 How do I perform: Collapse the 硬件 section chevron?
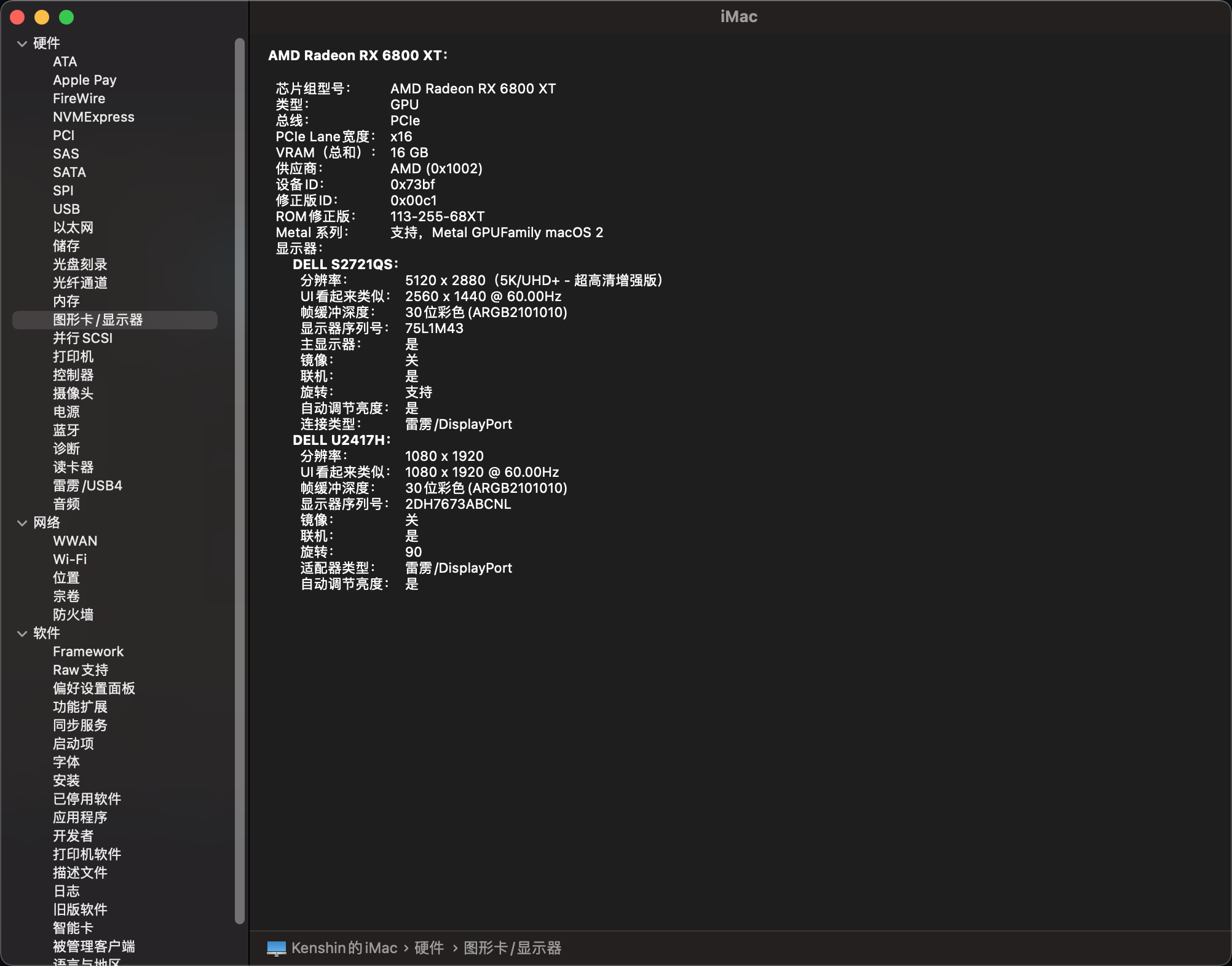tap(22, 44)
